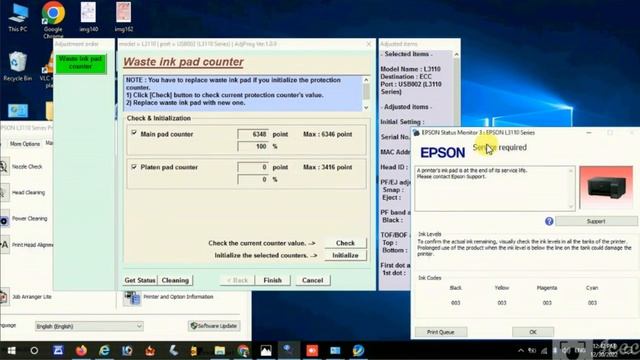Show hidden system tray icons
640x360 pixels.
521,351
